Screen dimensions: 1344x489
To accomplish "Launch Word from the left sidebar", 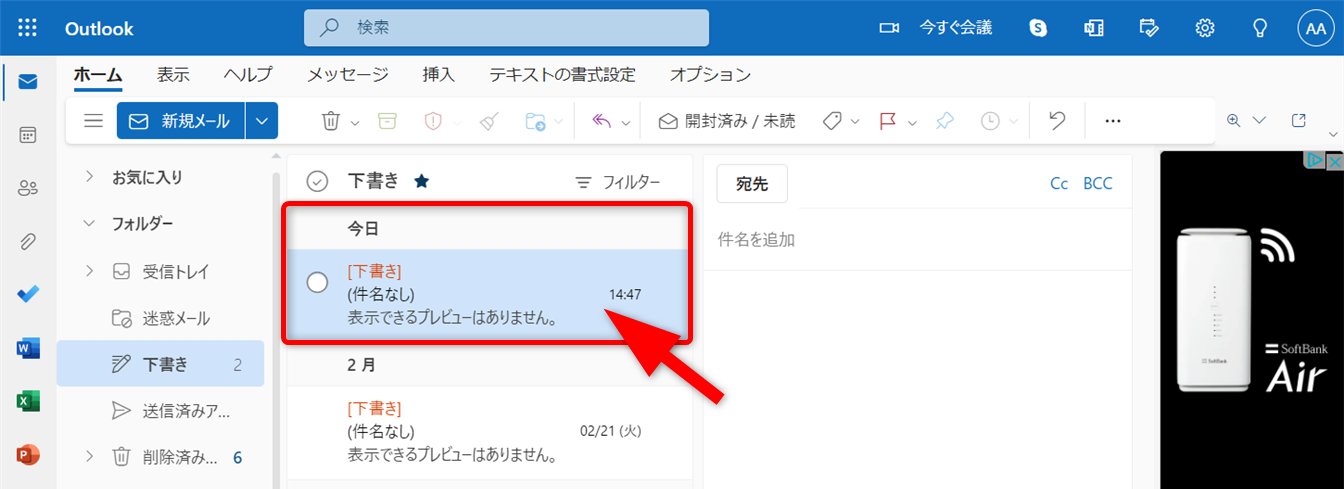I will (28, 348).
